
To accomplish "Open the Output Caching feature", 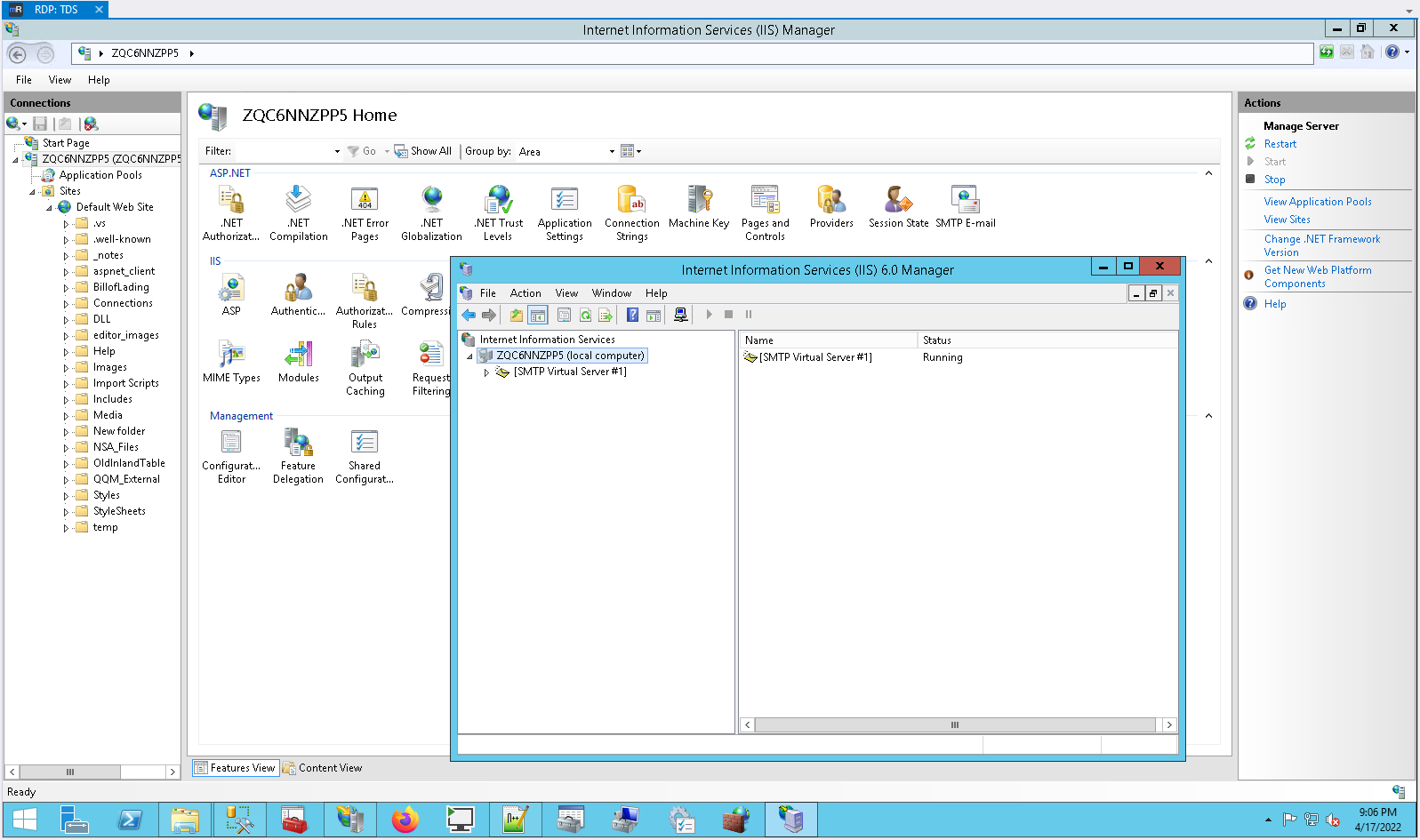I will point(365,368).
